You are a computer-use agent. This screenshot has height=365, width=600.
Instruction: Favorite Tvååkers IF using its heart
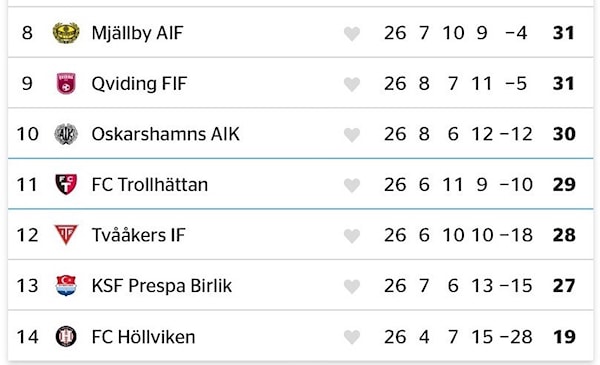[x=352, y=236]
